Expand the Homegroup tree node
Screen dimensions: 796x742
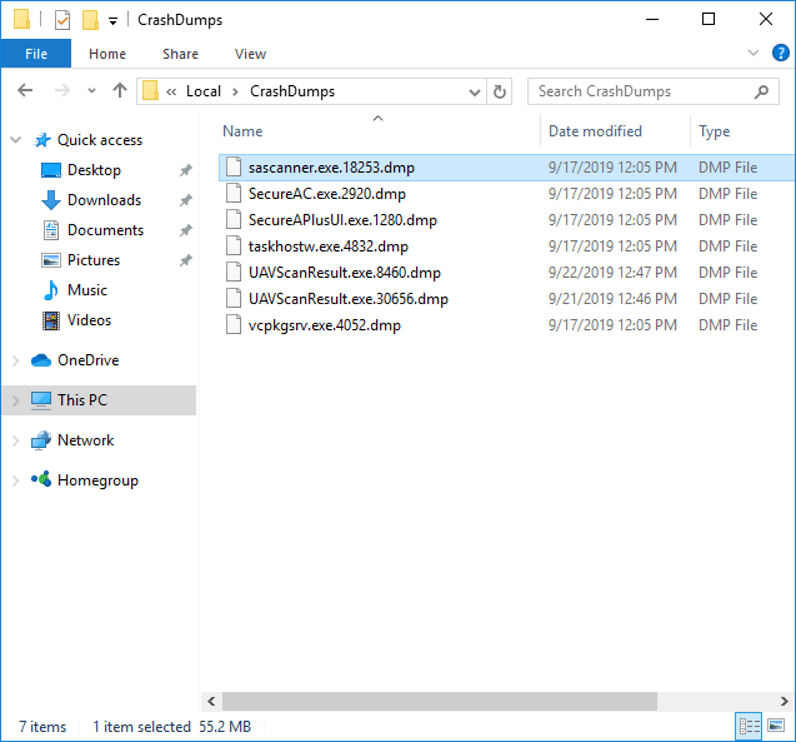tap(16, 481)
